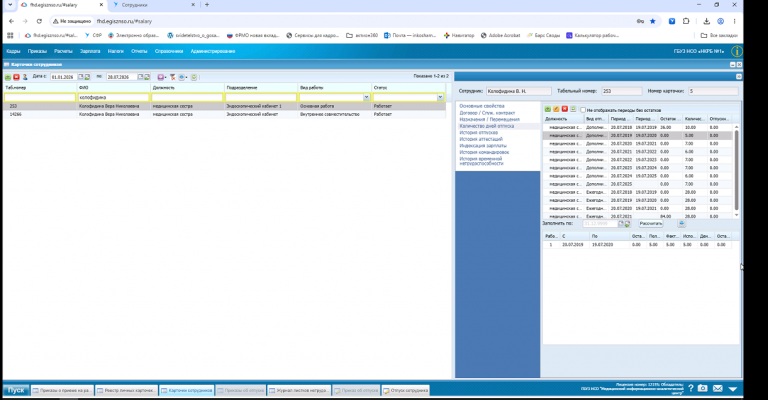Open 'История временной нетрудоспособности' link
The image size is (768, 400).
pos(481,161)
